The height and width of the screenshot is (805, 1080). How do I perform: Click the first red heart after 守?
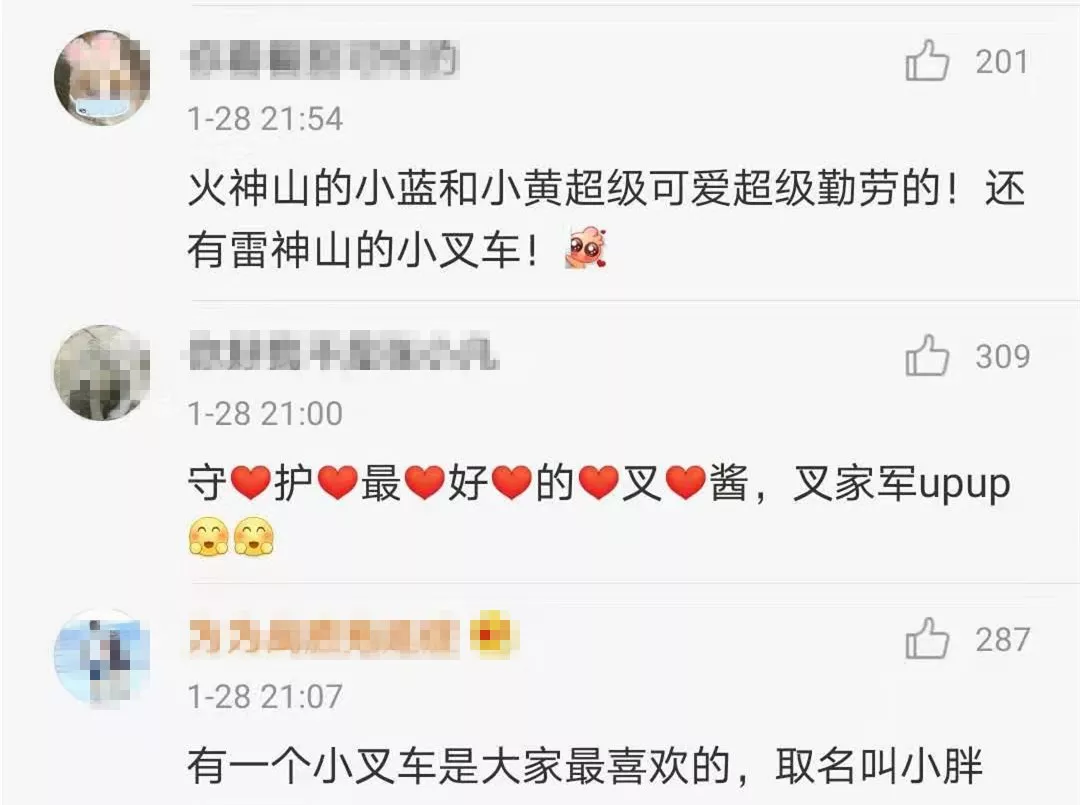pyautogui.click(x=250, y=483)
